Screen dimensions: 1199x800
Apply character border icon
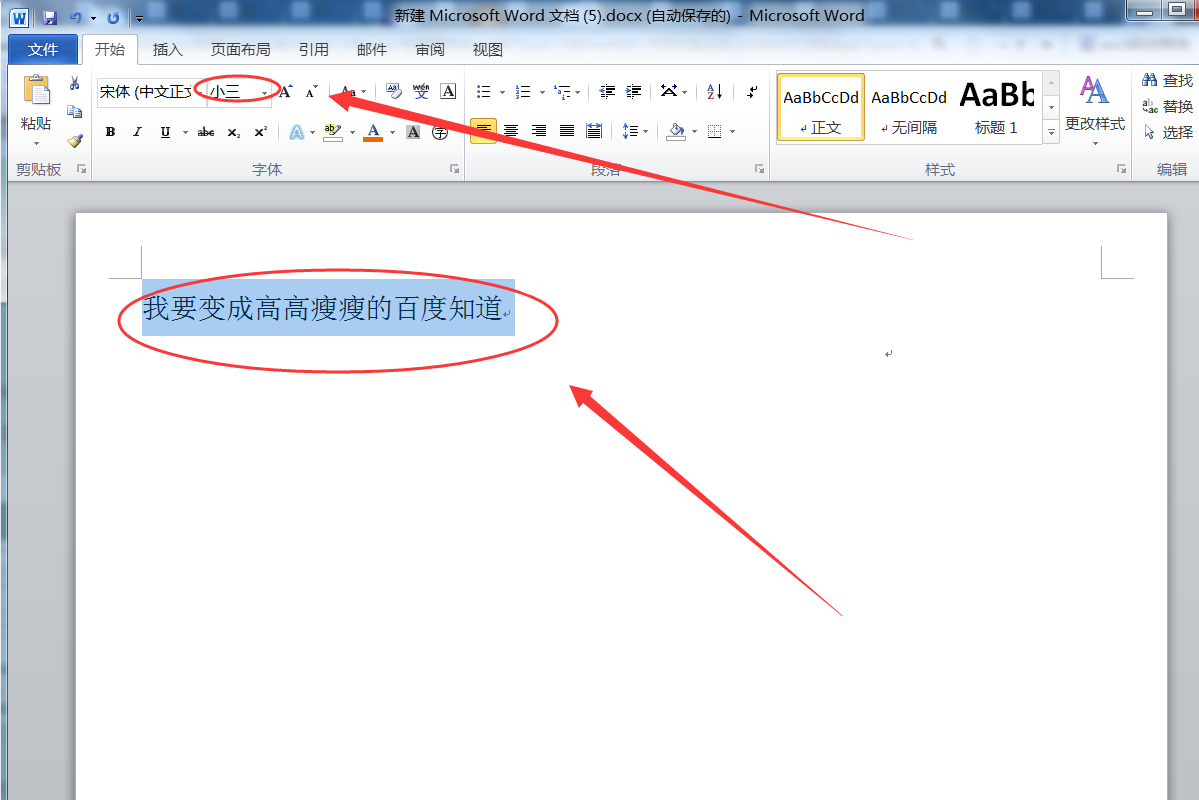point(449,92)
